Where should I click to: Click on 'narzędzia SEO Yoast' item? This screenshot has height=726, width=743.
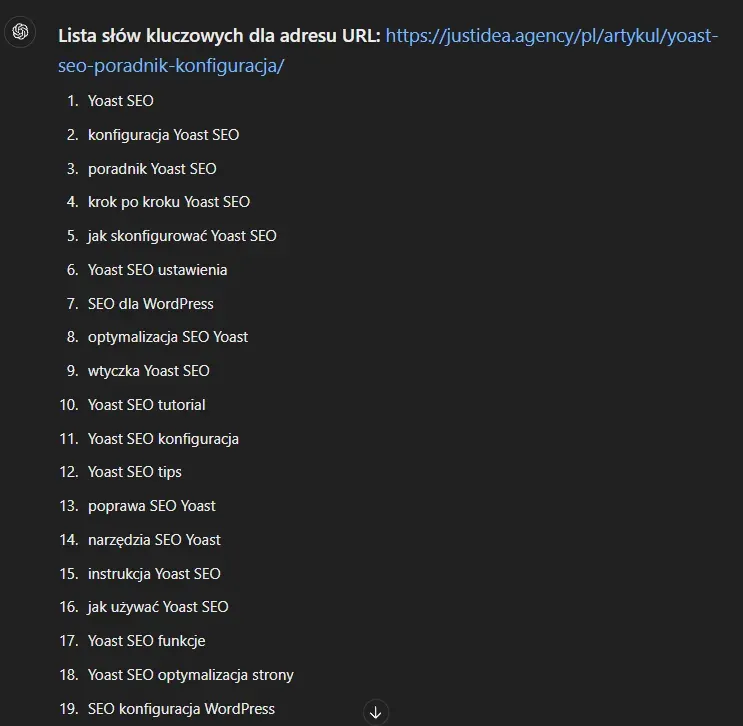pyautogui.click(x=154, y=540)
